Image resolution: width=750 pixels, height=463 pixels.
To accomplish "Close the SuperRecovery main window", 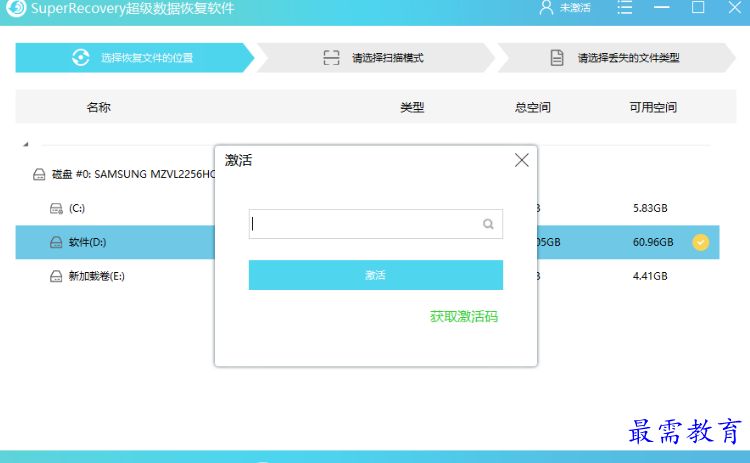I will pos(735,7).
